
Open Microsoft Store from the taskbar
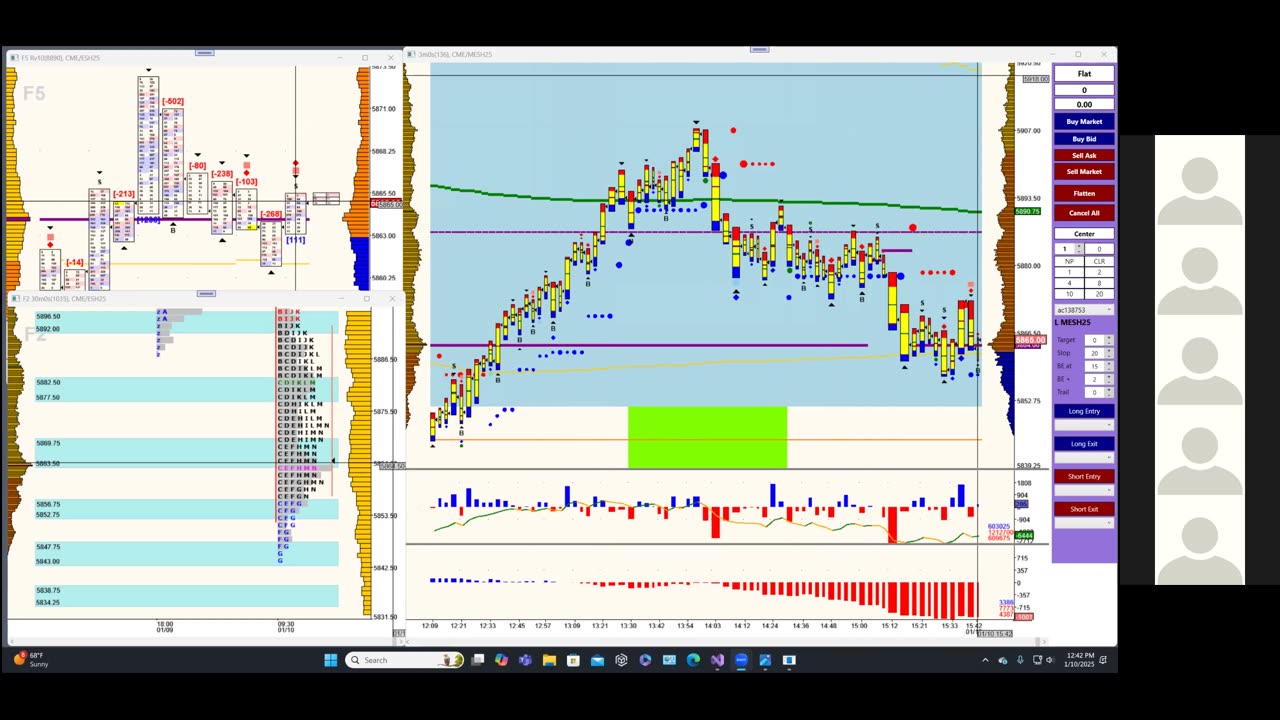click(573, 660)
